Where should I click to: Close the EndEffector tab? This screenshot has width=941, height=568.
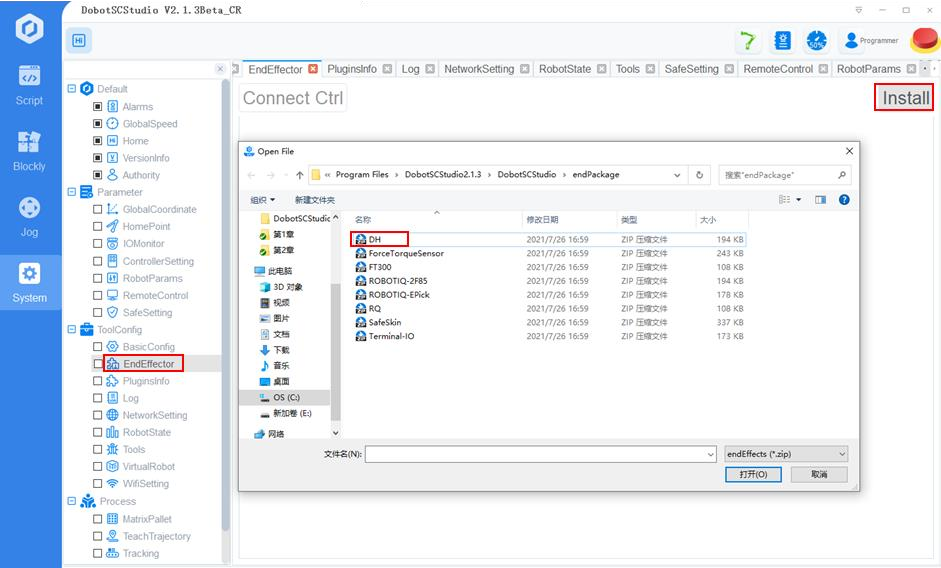pos(313,69)
